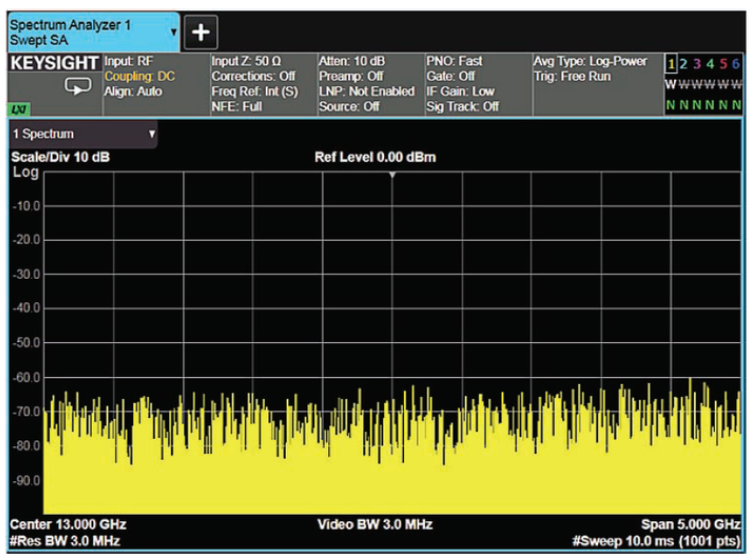Select trace number 5 indicator
755x559 pixels.
click(723, 64)
